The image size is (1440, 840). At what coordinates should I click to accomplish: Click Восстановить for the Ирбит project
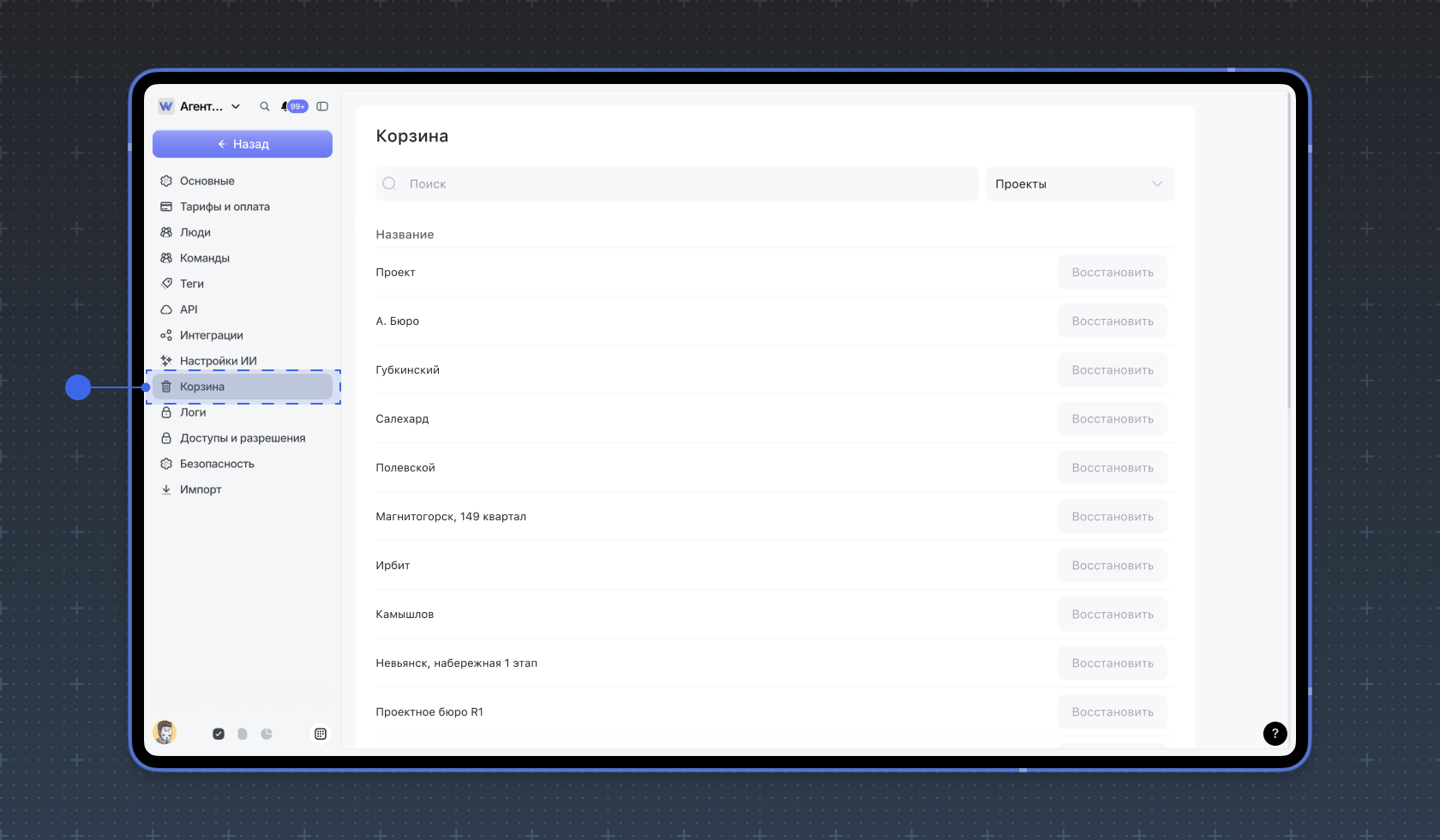pyautogui.click(x=1112, y=566)
